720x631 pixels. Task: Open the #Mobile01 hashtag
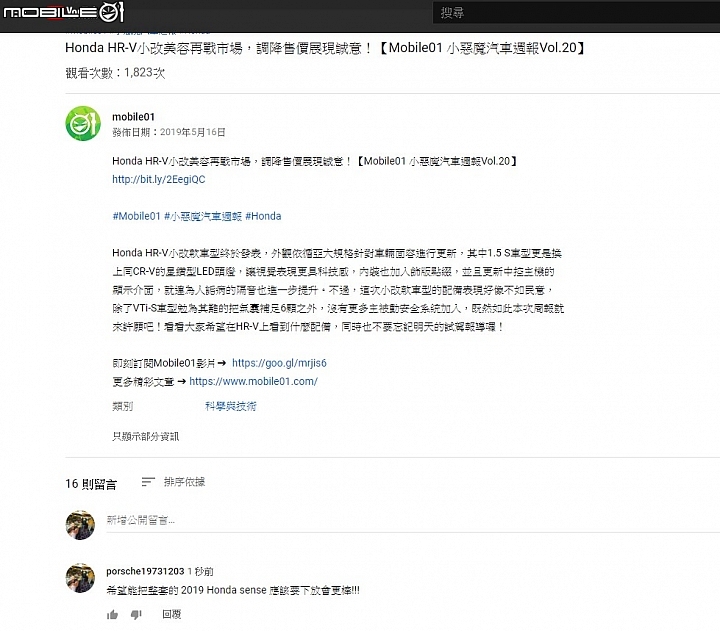point(136,216)
